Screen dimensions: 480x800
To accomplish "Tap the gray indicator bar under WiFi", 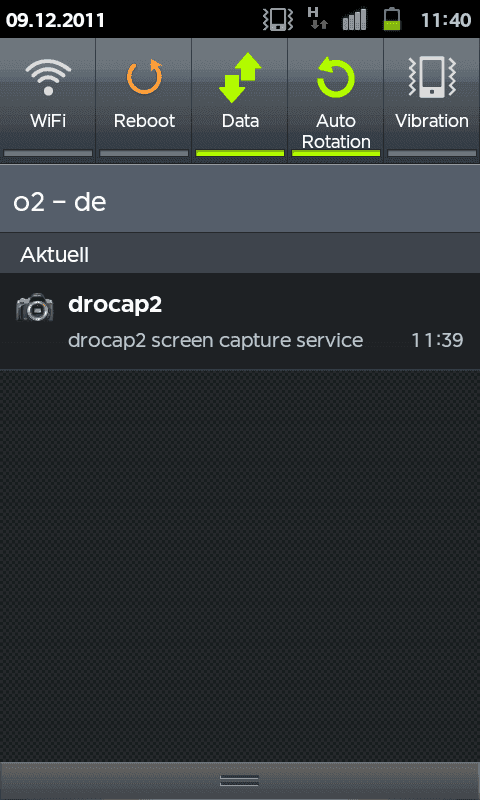I will (48, 153).
